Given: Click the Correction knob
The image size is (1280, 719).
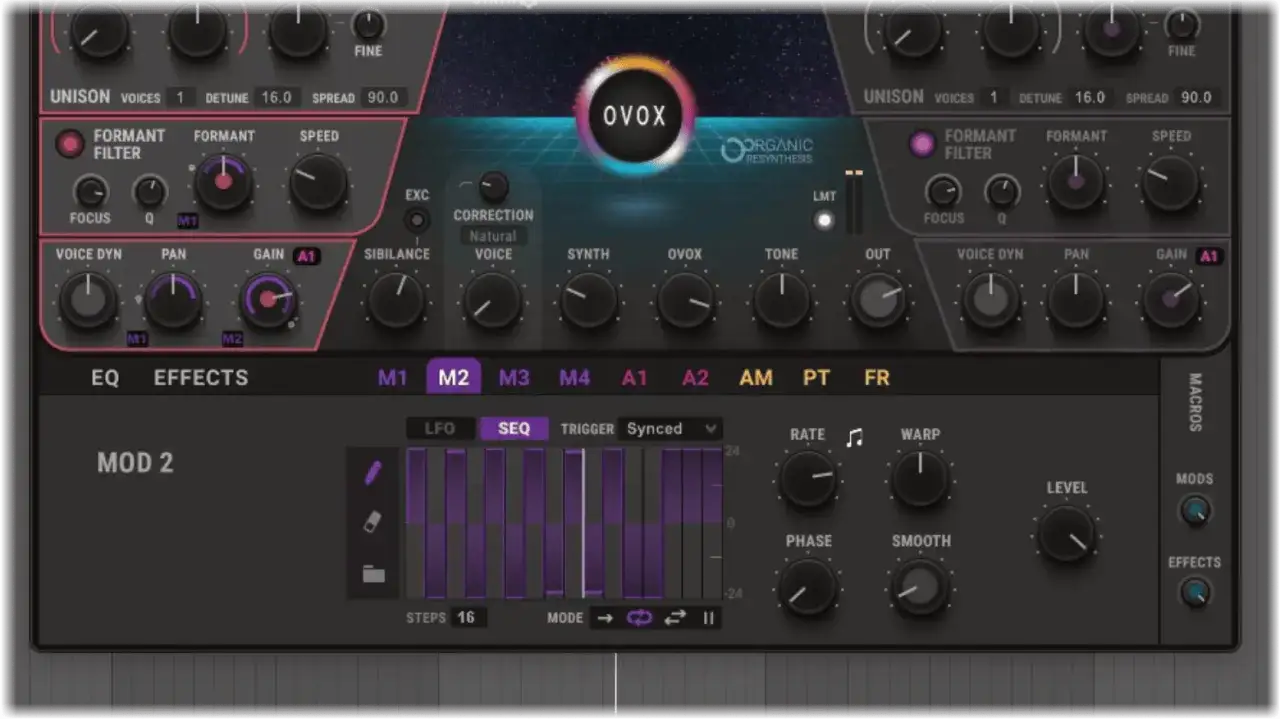Looking at the screenshot, I should [493, 186].
